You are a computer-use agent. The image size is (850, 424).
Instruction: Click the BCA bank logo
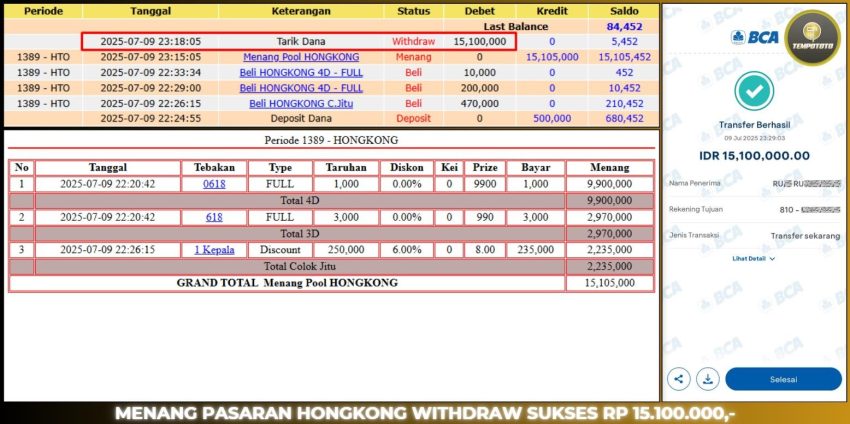pyautogui.click(x=755, y=37)
